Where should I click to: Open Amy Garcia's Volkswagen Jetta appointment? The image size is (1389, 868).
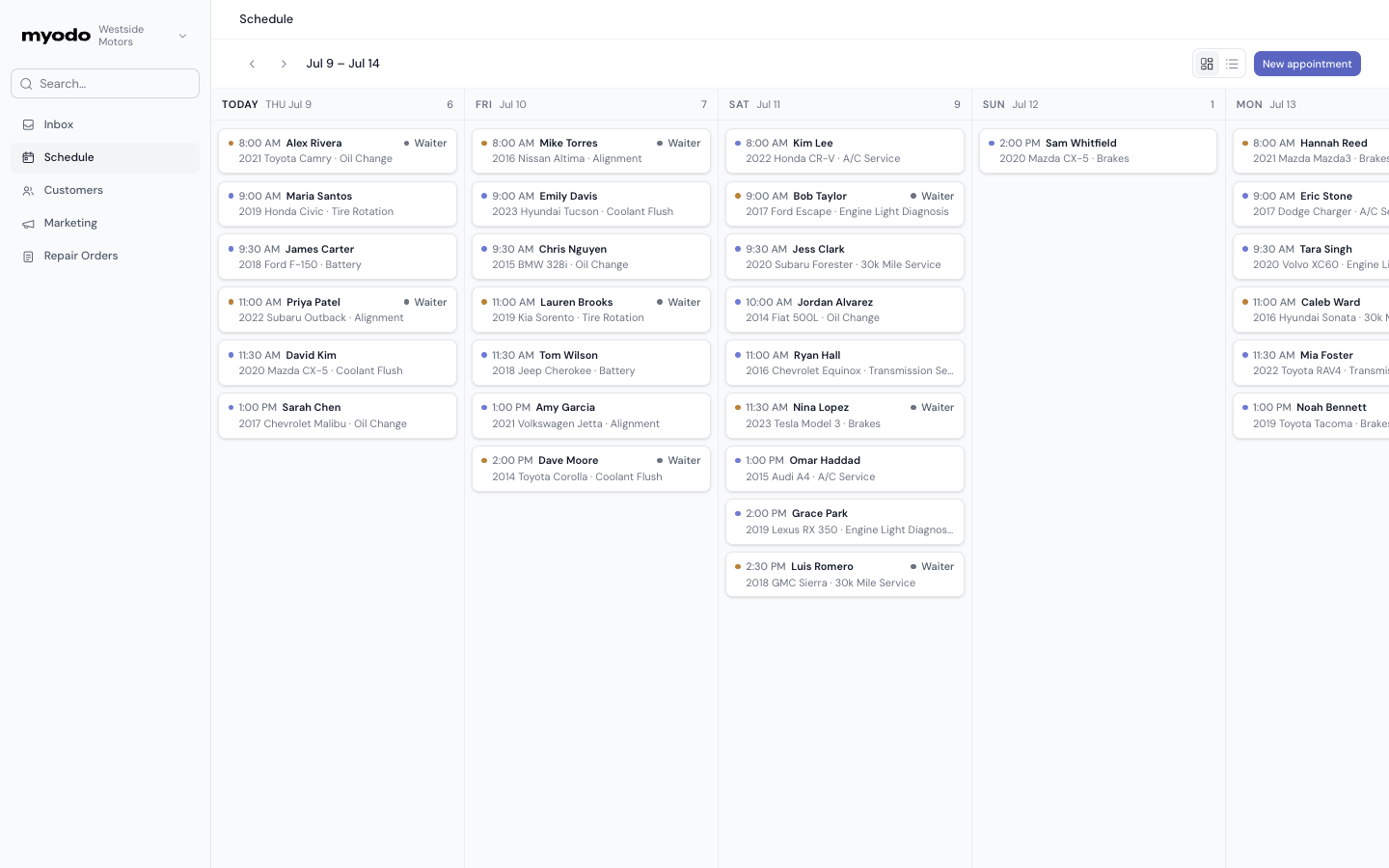point(591,416)
